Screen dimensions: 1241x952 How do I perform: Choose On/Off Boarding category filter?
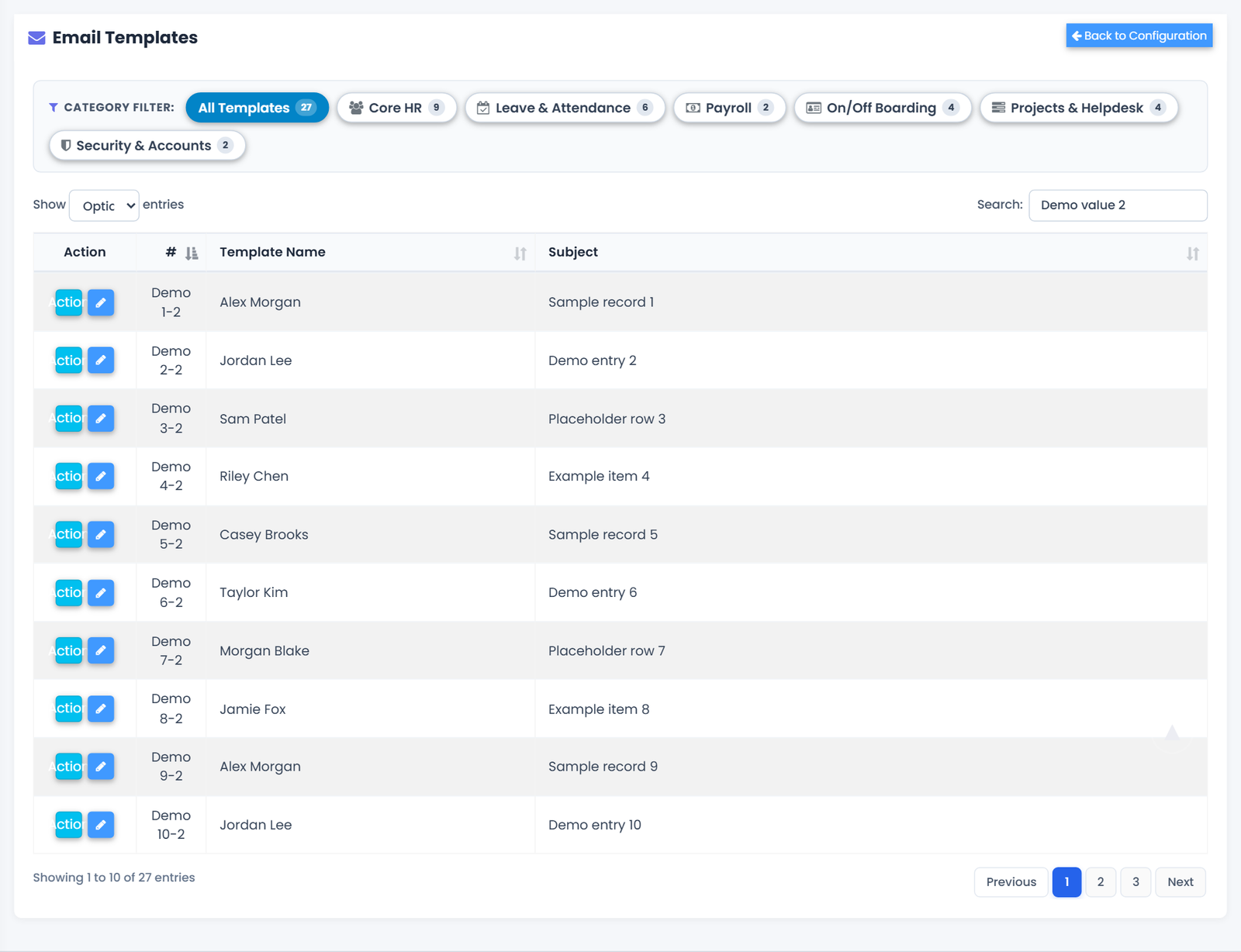883,108
